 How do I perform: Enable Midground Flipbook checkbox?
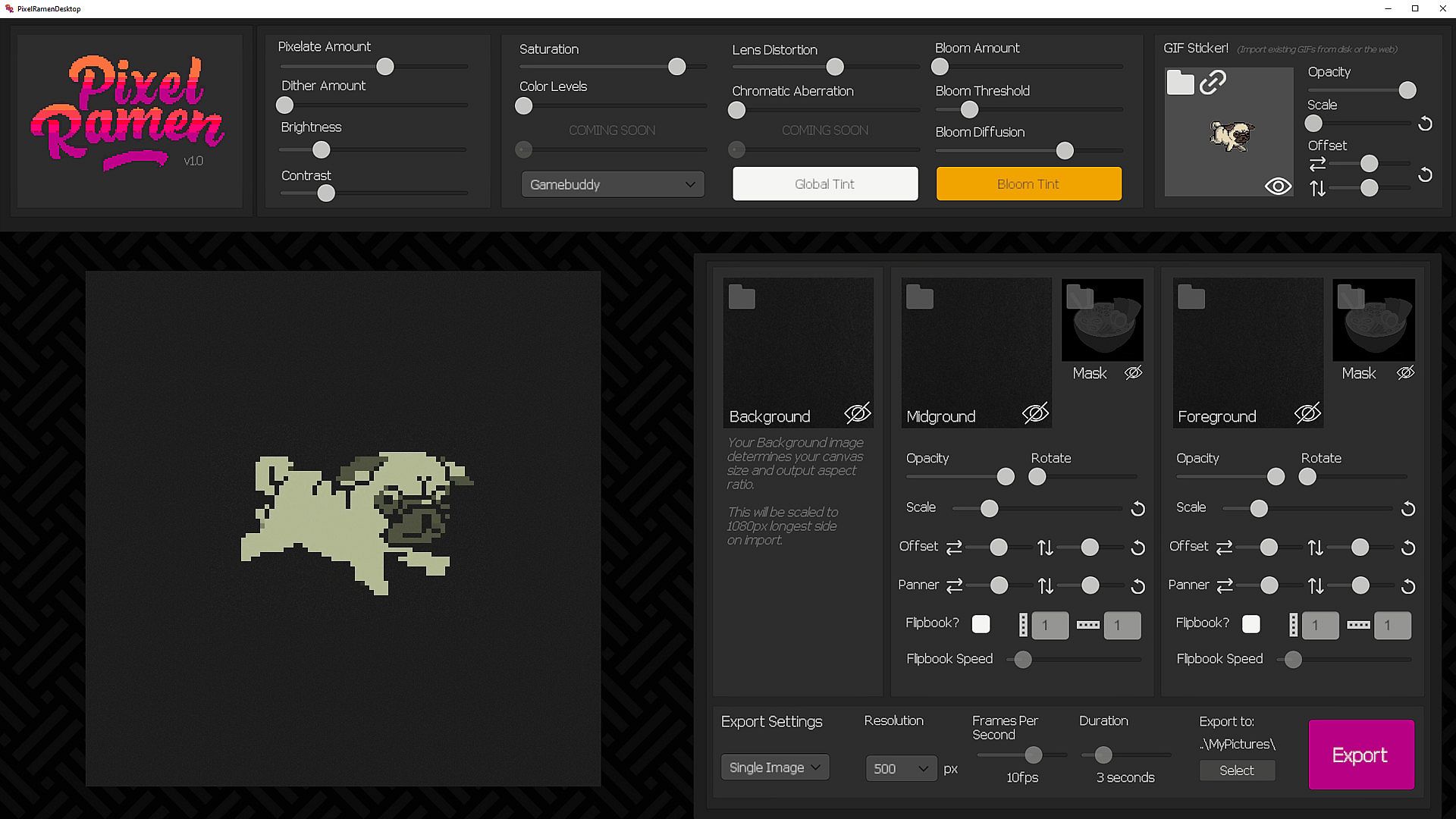click(x=981, y=624)
